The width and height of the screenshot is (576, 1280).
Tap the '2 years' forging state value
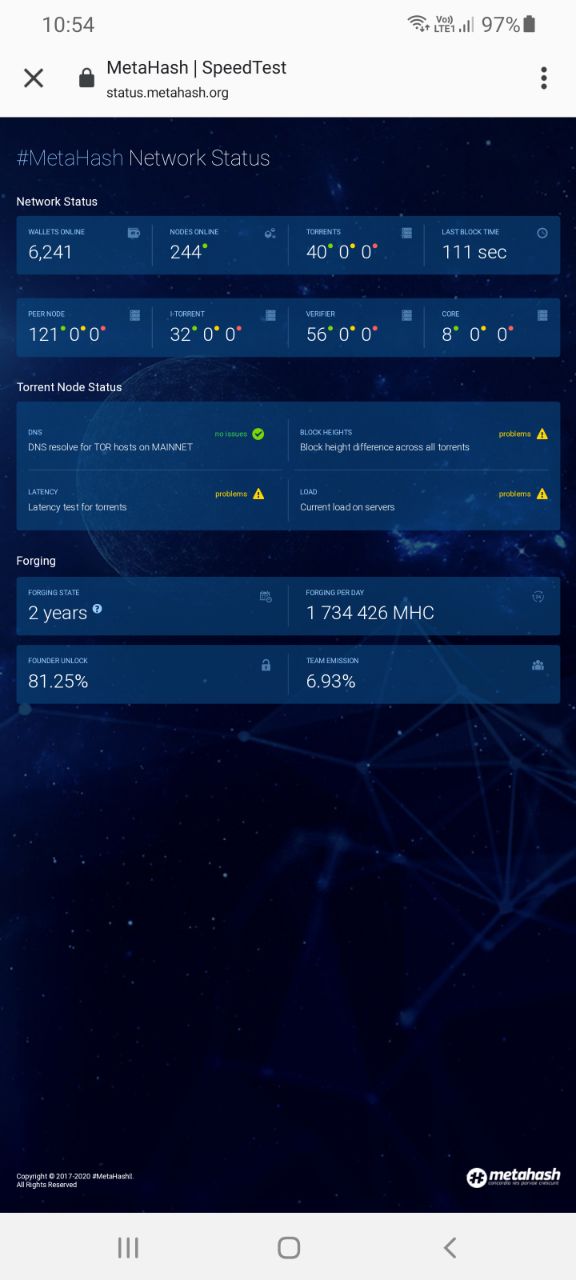click(x=58, y=613)
